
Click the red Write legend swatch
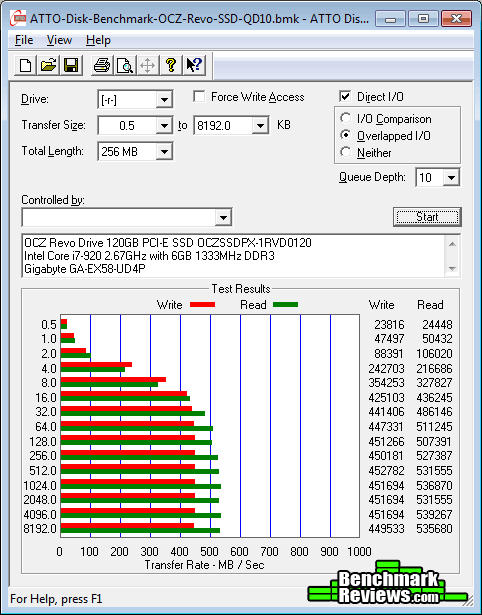[202, 305]
